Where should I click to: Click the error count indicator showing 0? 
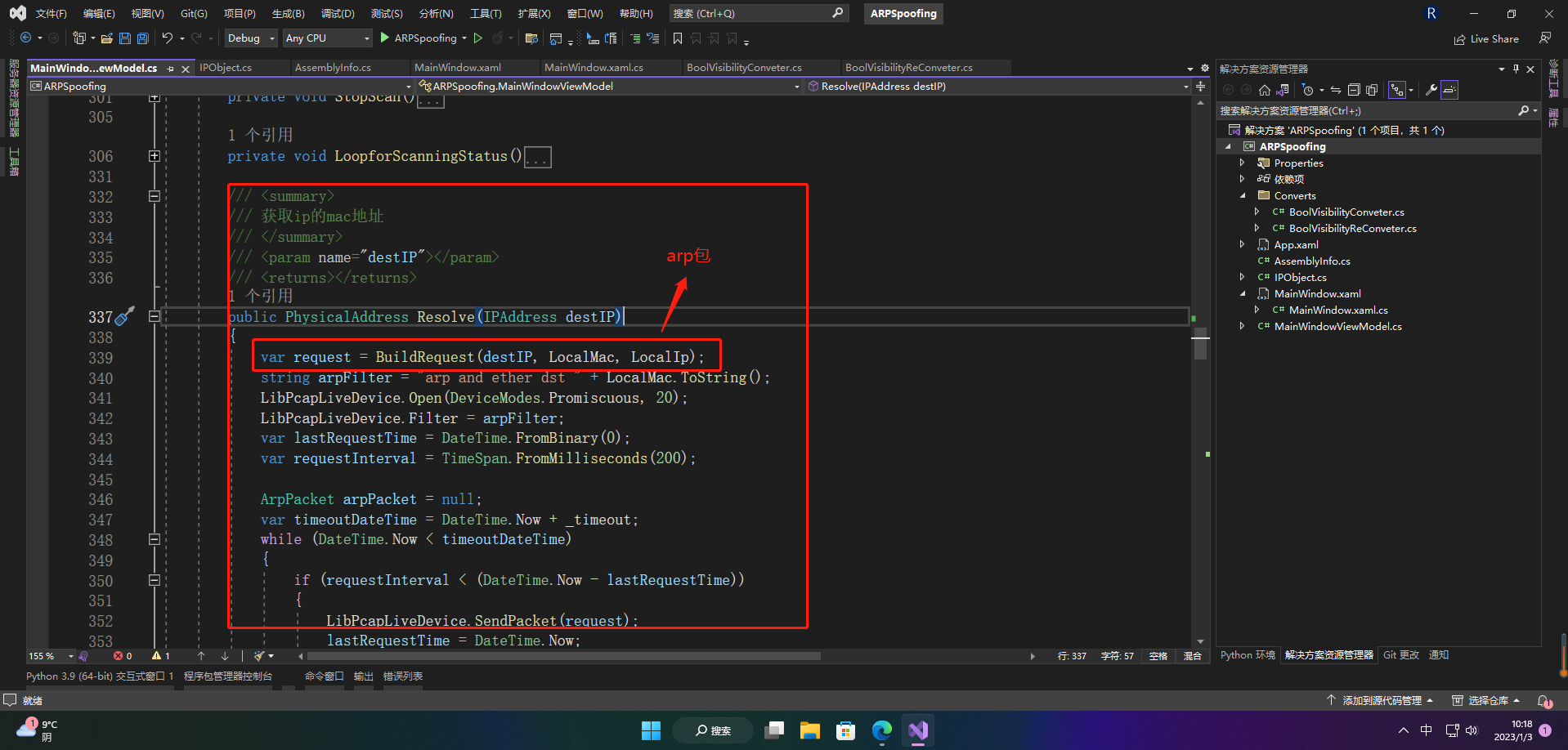[123, 656]
